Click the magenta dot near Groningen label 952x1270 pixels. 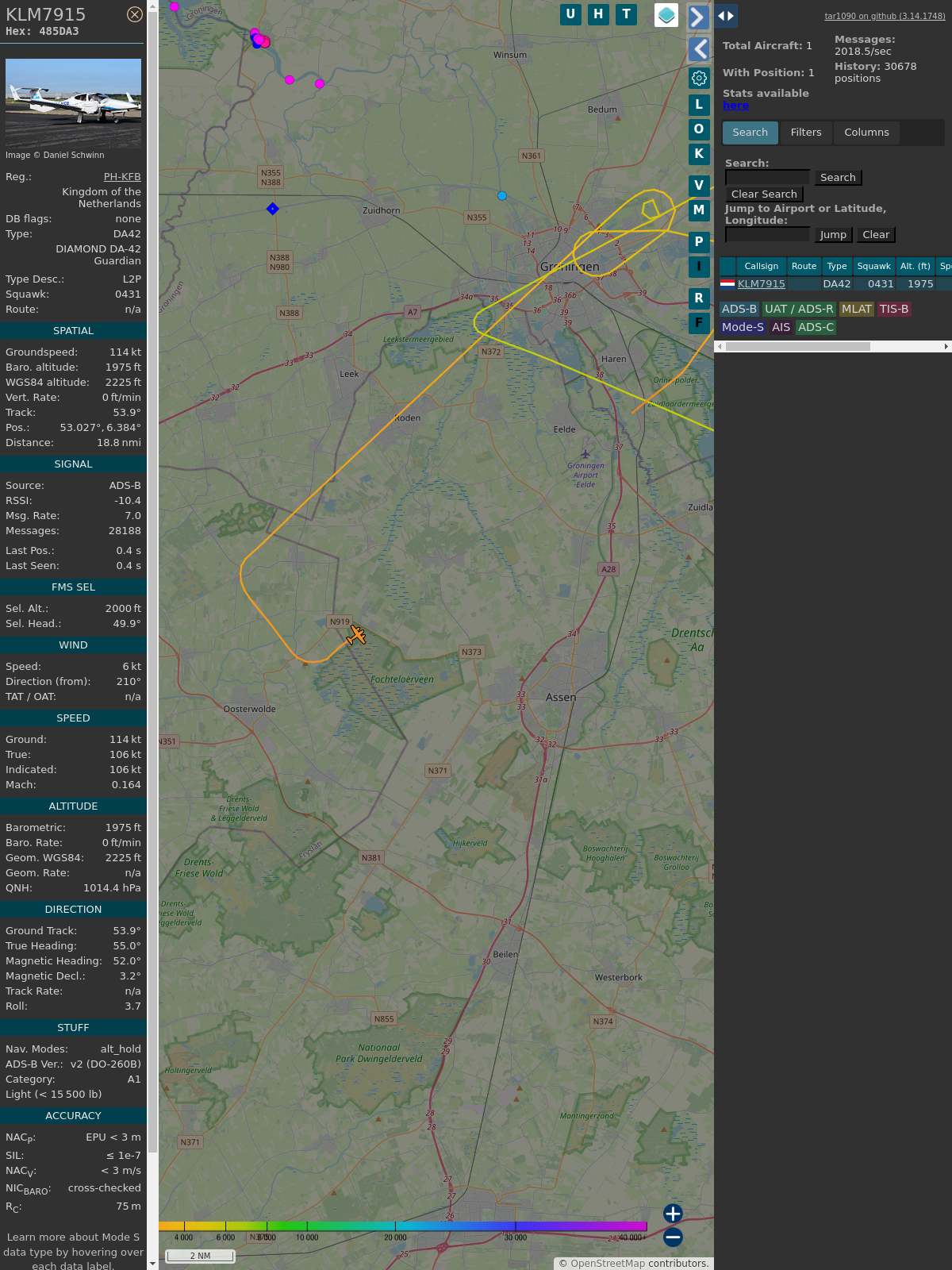coord(175,6)
